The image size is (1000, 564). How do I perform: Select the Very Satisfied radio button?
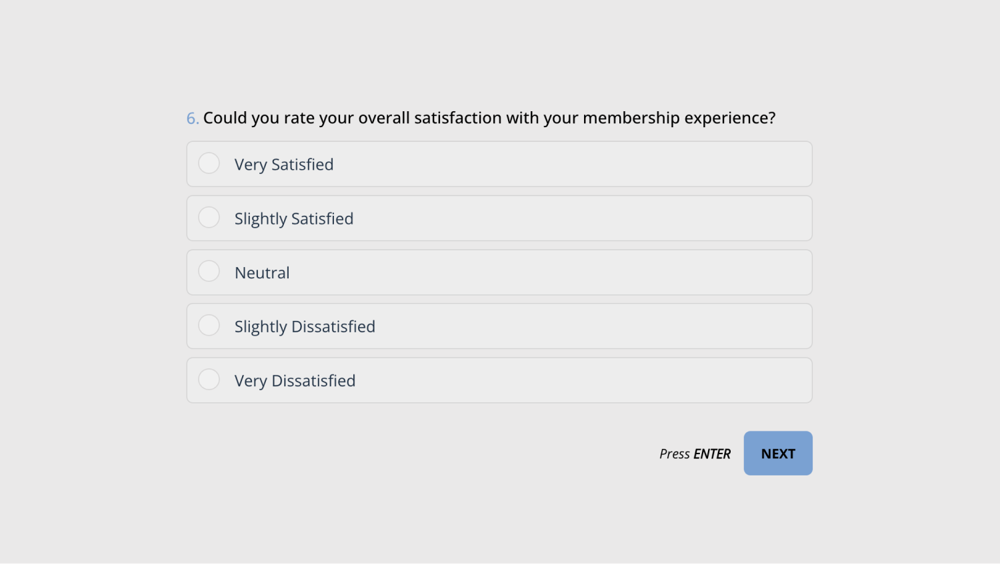(x=209, y=163)
